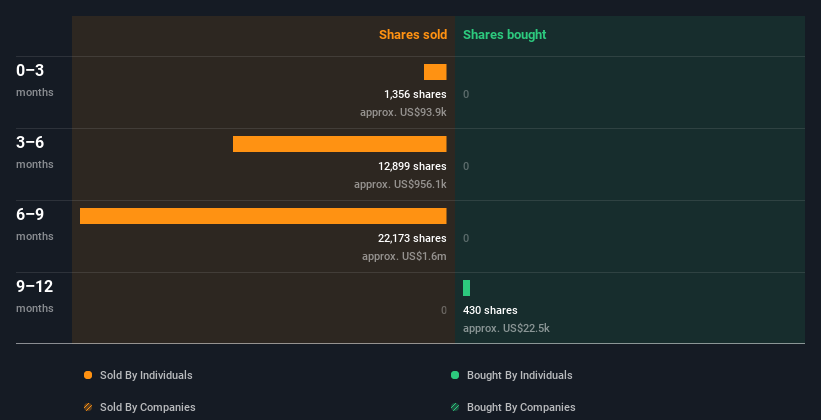Viewport: 821px width, 420px height.
Task: Select the Sold By Individuals legend label
Action: point(146,375)
